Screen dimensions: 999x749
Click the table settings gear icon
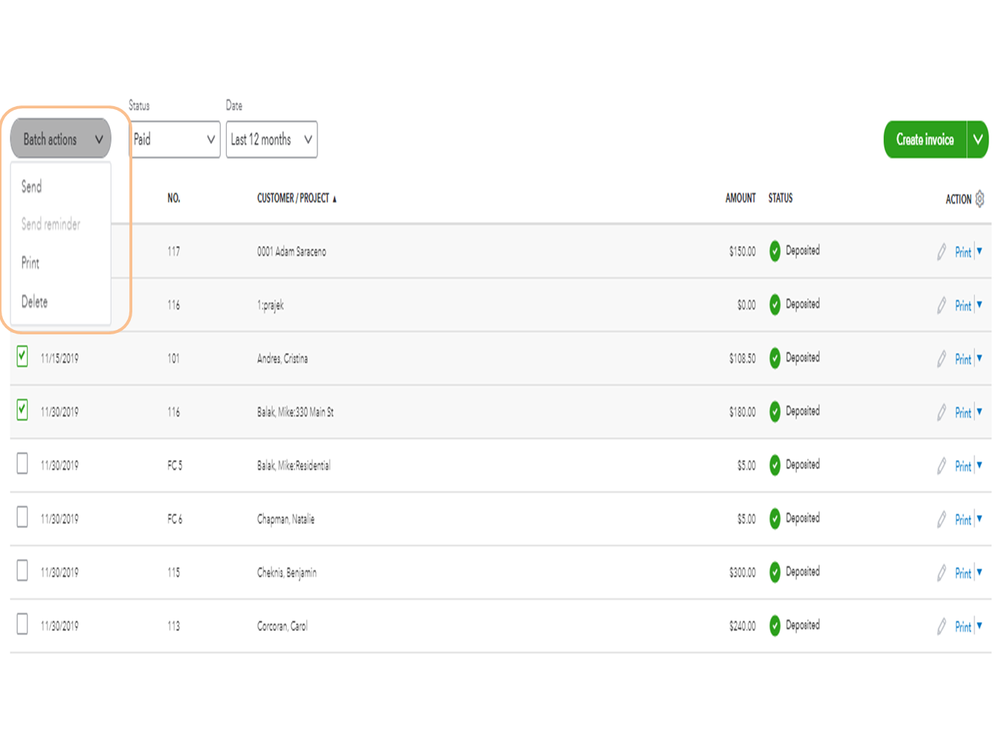(980, 199)
